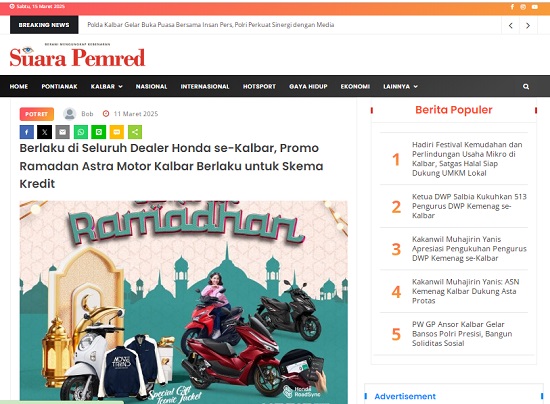Share article on Facebook icon
This screenshot has height=404, width=550.
click(27, 132)
